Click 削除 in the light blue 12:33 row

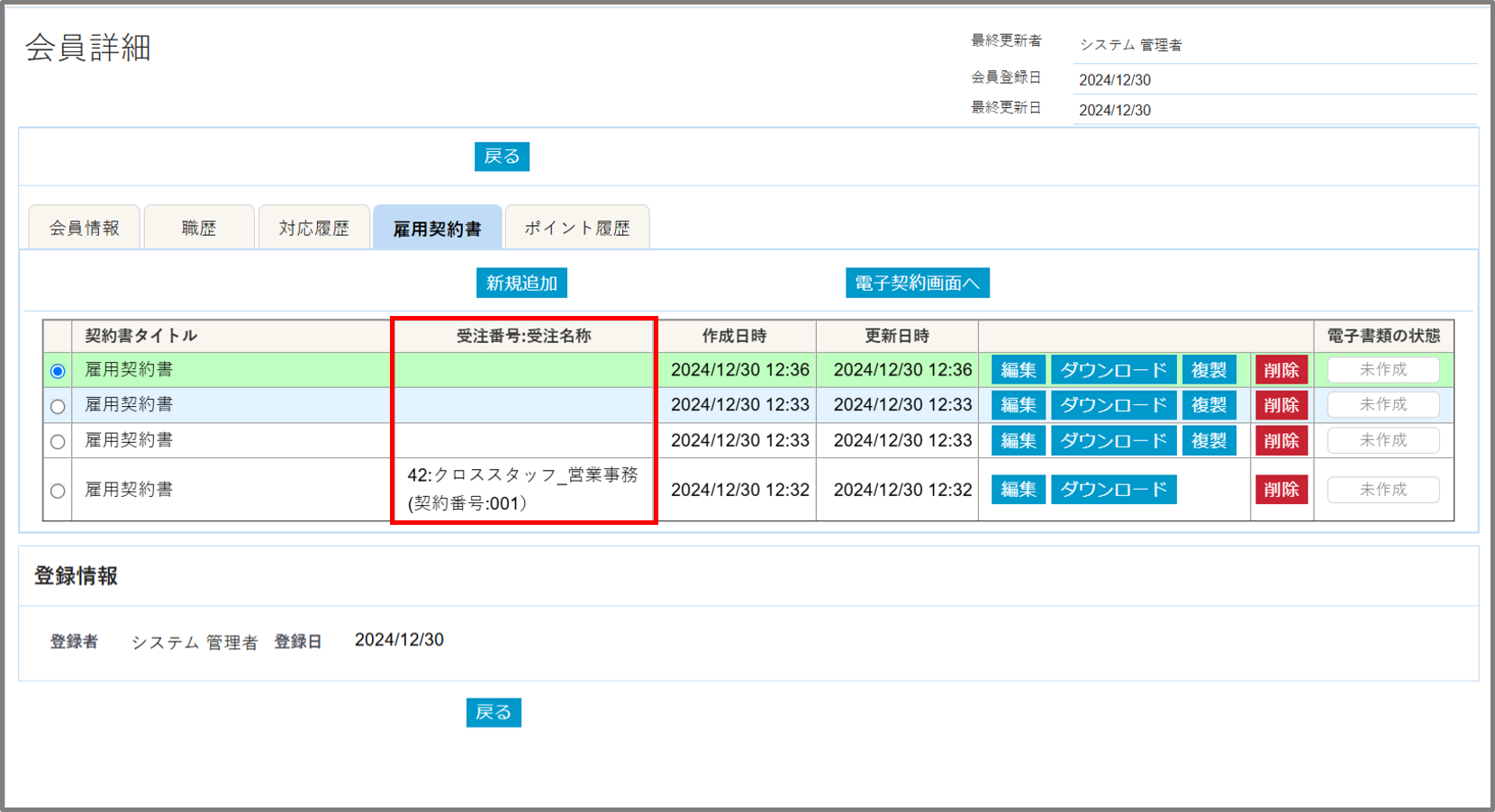point(1282,405)
